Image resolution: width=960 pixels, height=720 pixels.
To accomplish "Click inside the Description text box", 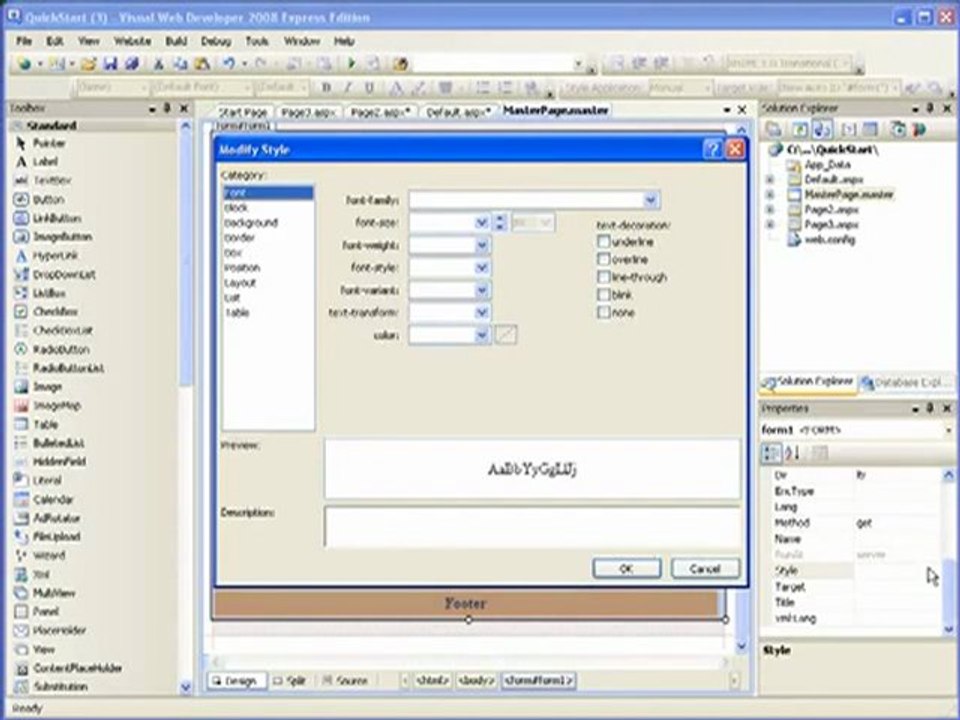I will pos(532,527).
